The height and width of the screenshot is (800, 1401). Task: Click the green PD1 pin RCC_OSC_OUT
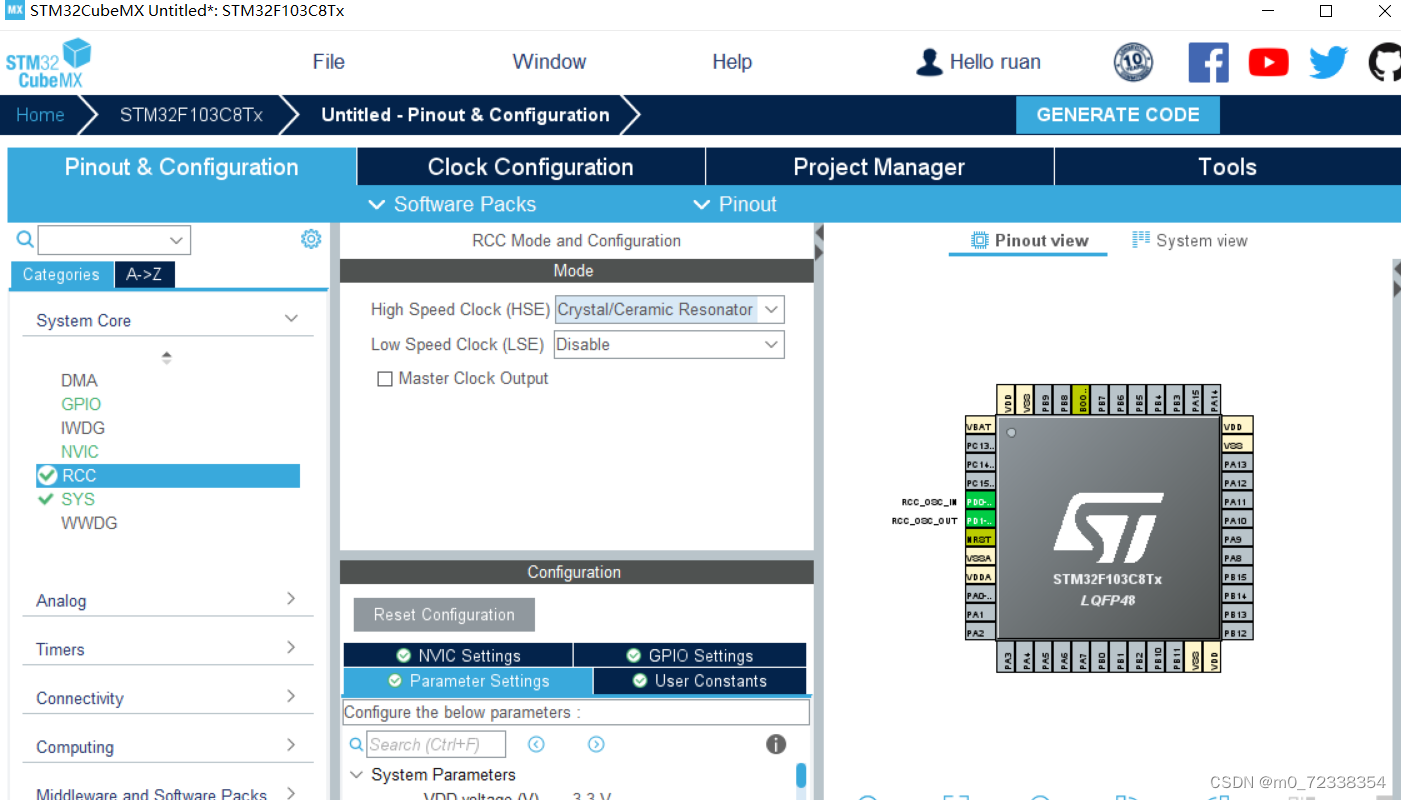(980, 520)
